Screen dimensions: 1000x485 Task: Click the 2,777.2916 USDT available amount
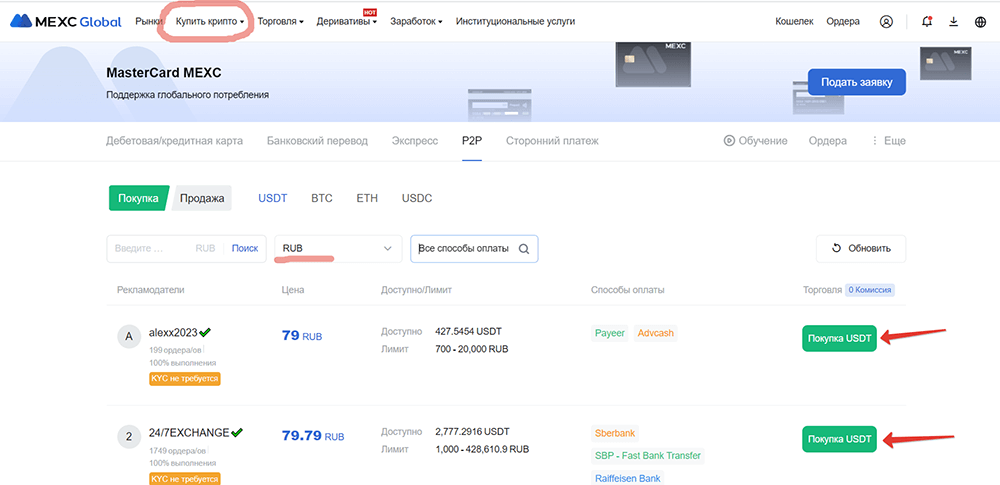pos(472,432)
